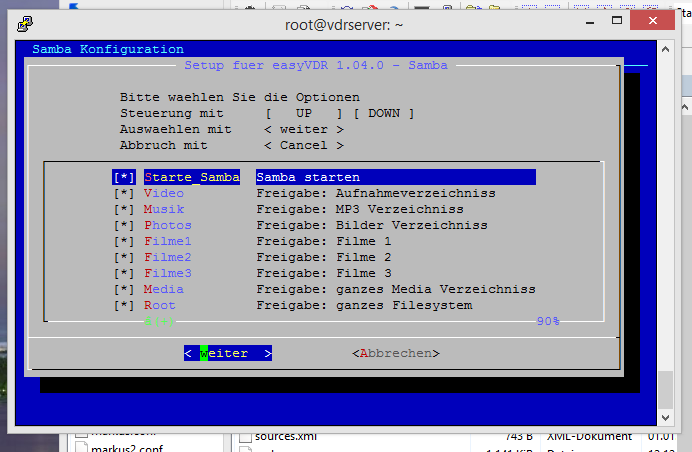Click 'Samba Konfiguration' header text
The height and width of the screenshot is (452, 692).
click(x=108, y=49)
